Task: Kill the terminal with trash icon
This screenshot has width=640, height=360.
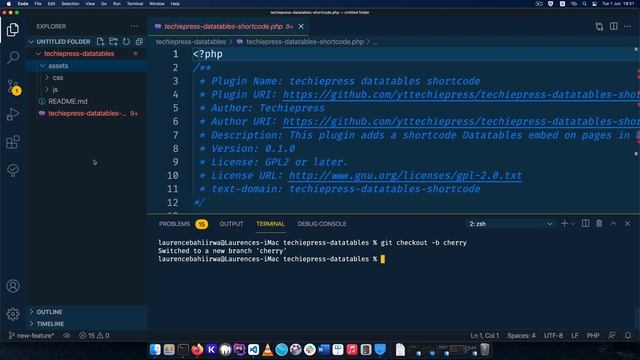Action: coord(599,223)
